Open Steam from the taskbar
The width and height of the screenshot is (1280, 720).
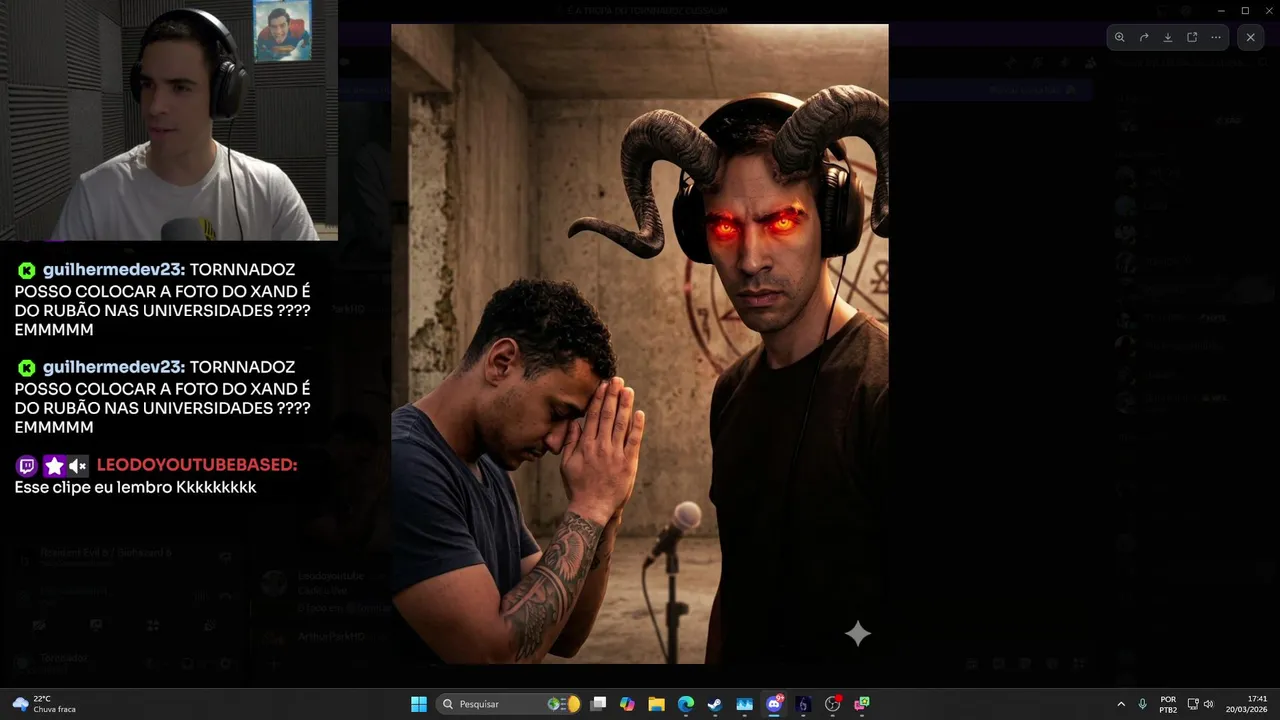(715, 704)
